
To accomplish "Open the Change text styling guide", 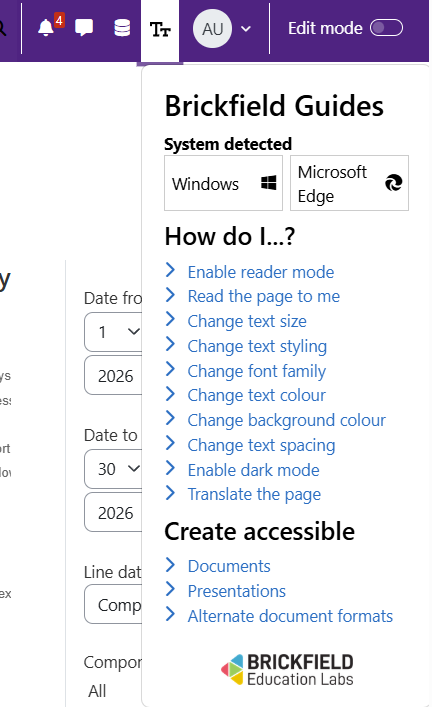I will click(257, 346).
